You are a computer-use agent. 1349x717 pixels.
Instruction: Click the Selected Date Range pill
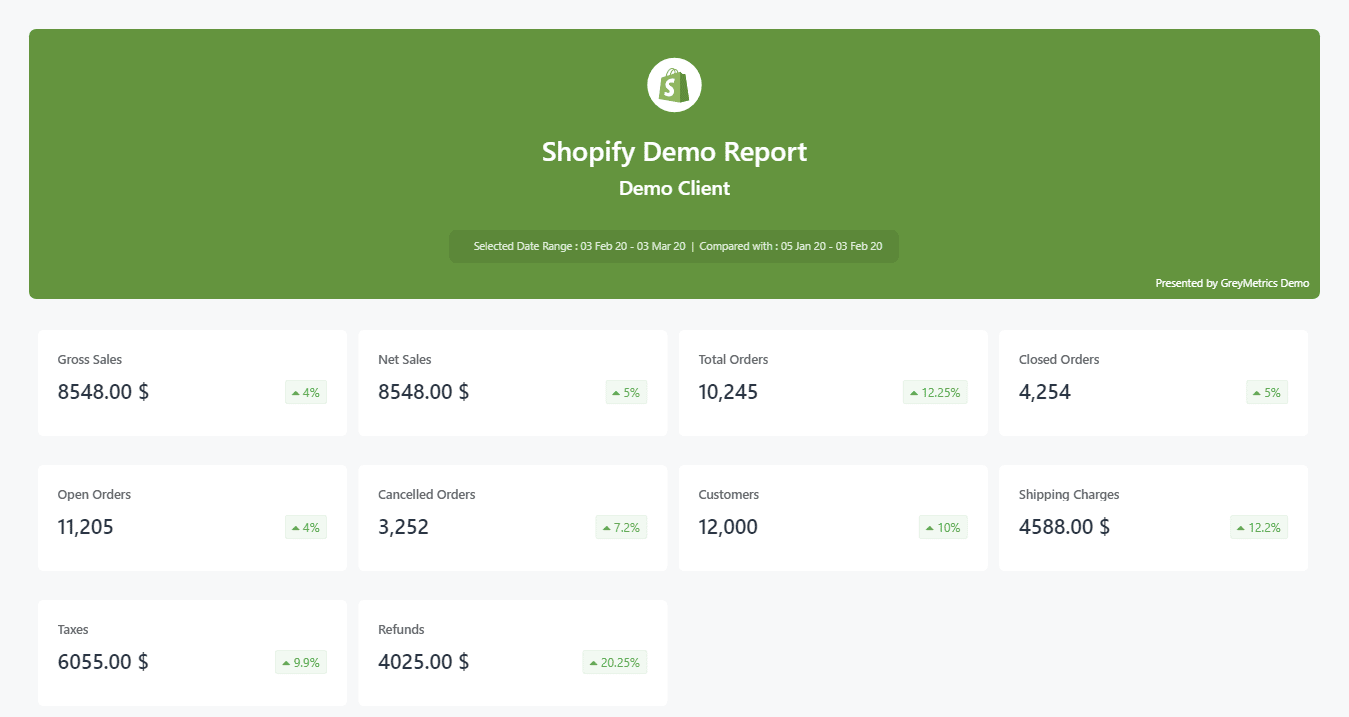674,246
